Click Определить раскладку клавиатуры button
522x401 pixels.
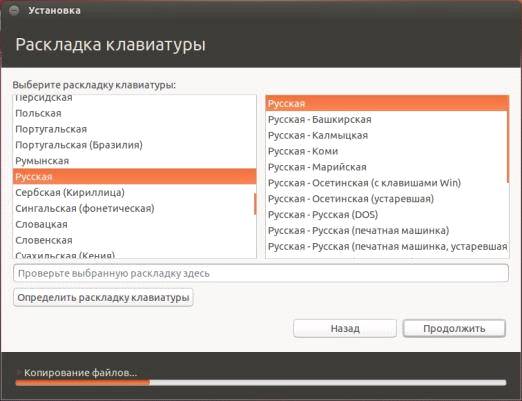[x=103, y=297]
